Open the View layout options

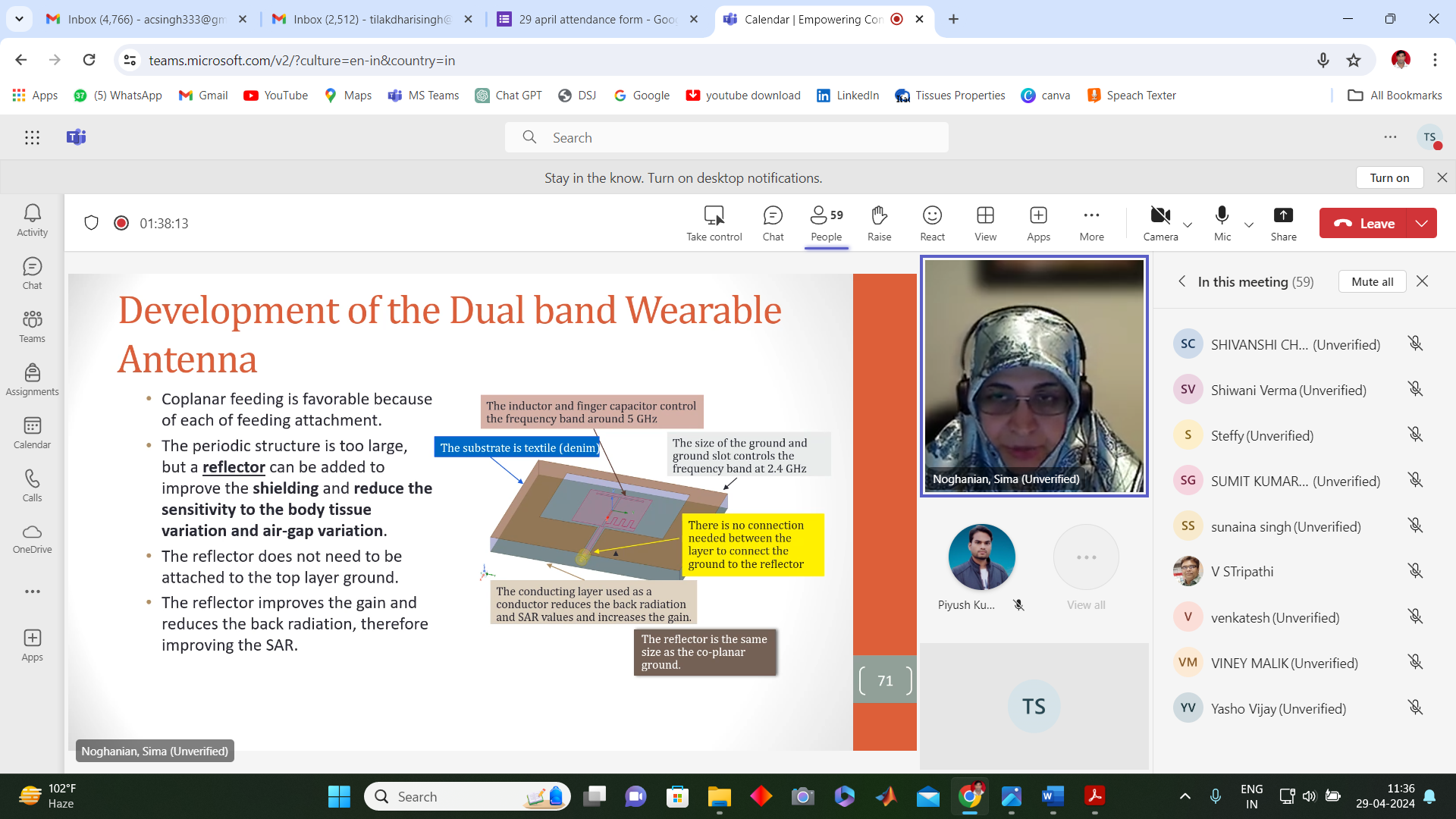985,223
